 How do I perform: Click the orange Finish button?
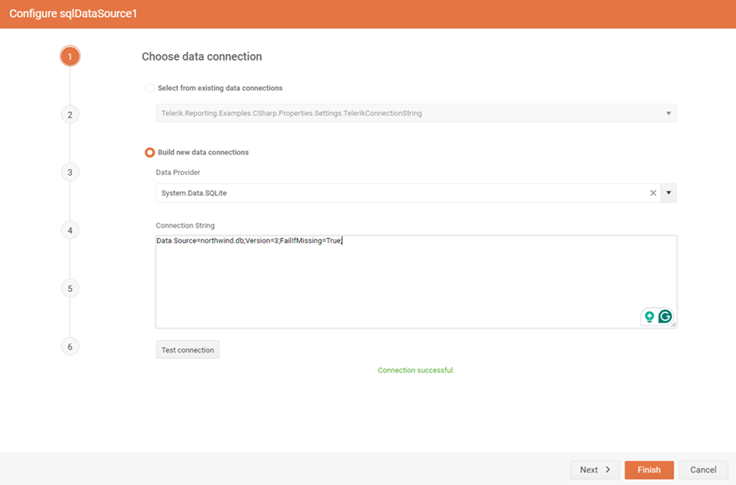click(649, 470)
